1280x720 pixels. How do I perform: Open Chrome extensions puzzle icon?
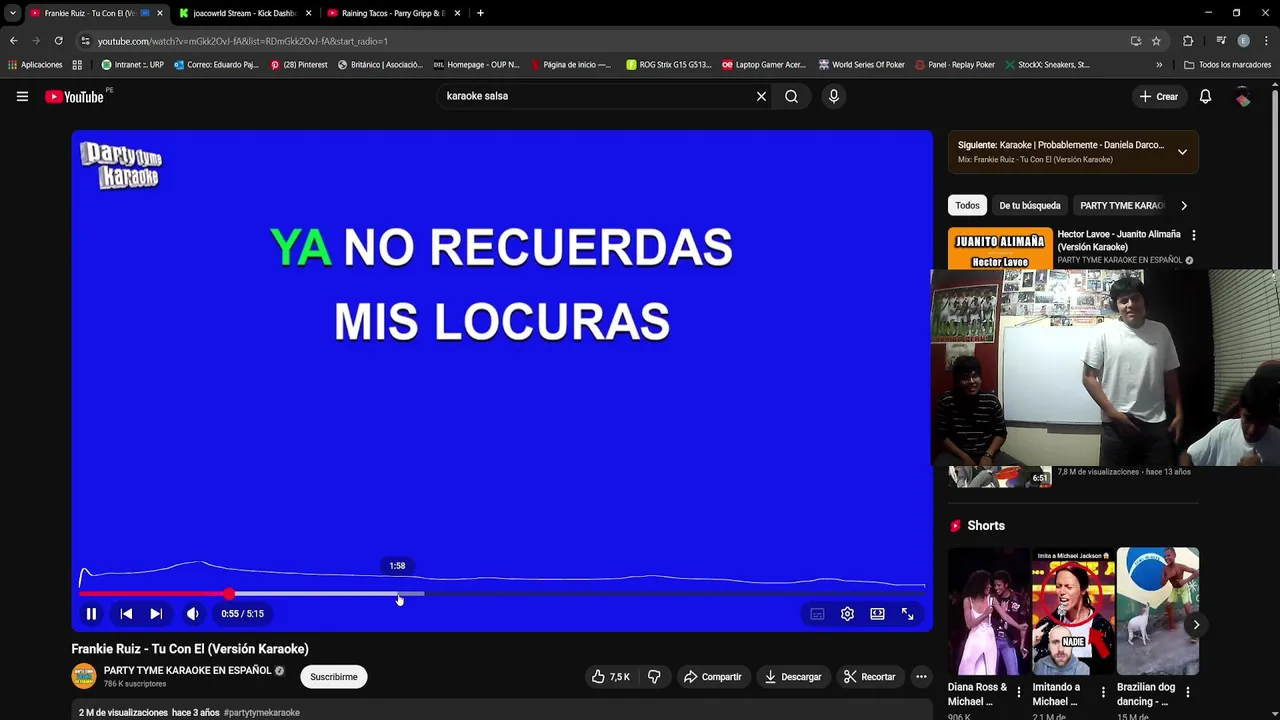tap(1188, 41)
